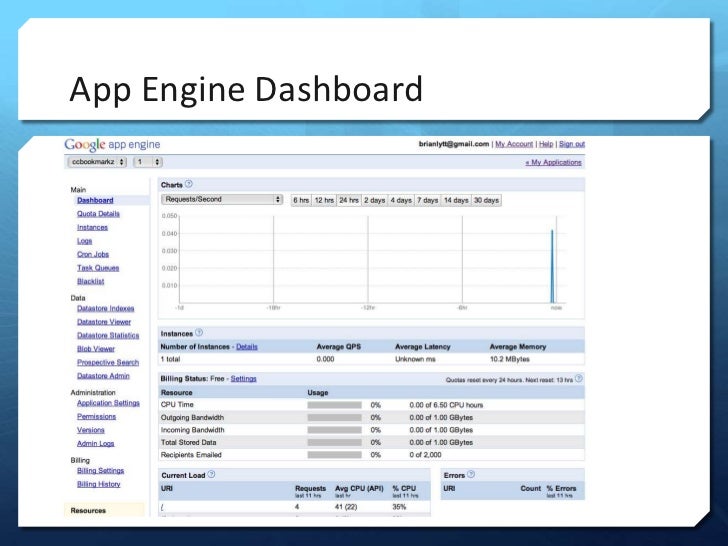Click the Sign out link
This screenshot has width=728, height=546.
click(572, 144)
